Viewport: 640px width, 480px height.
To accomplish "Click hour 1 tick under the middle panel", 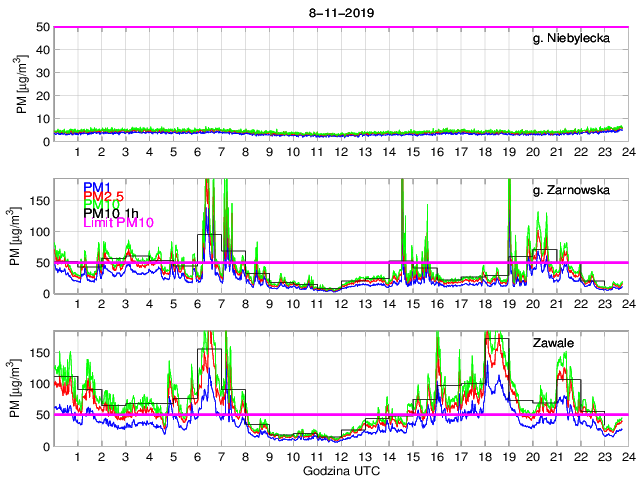I will click(x=77, y=304).
